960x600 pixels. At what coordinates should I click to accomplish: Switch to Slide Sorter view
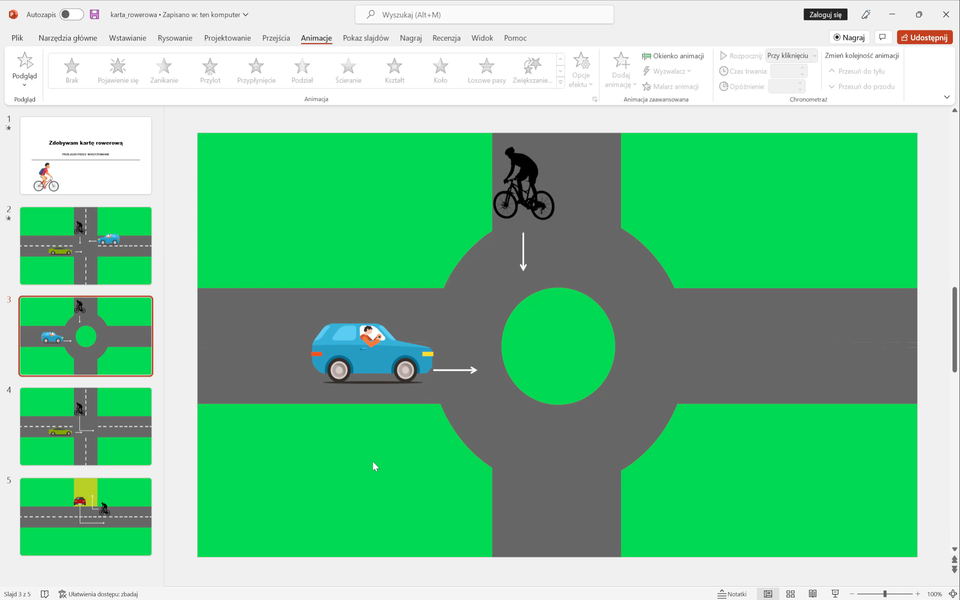pos(790,594)
